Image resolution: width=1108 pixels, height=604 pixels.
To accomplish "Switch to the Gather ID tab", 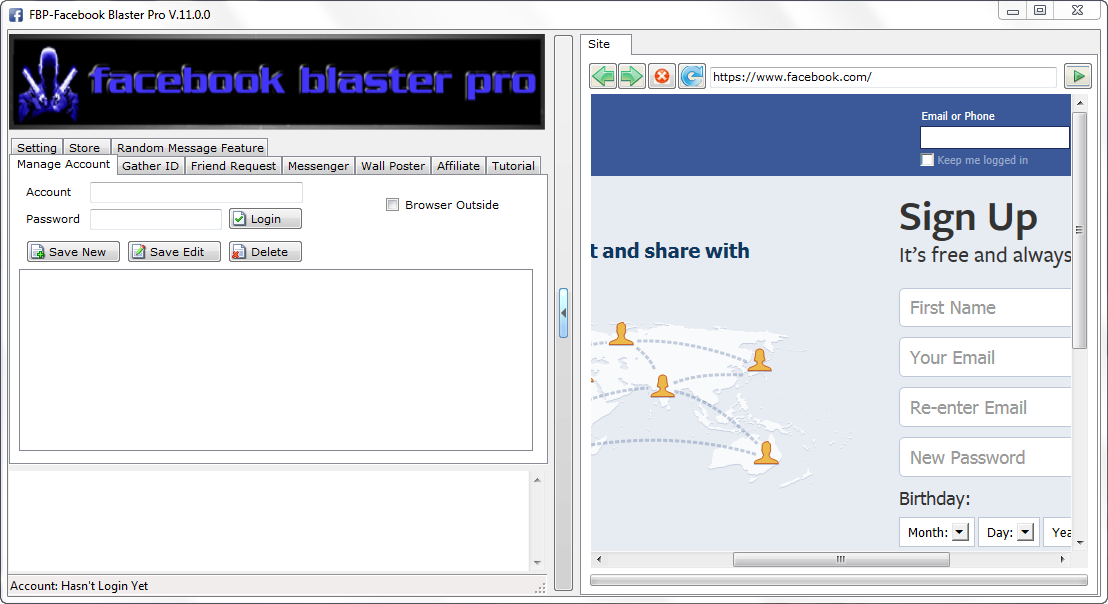I will tap(151, 166).
